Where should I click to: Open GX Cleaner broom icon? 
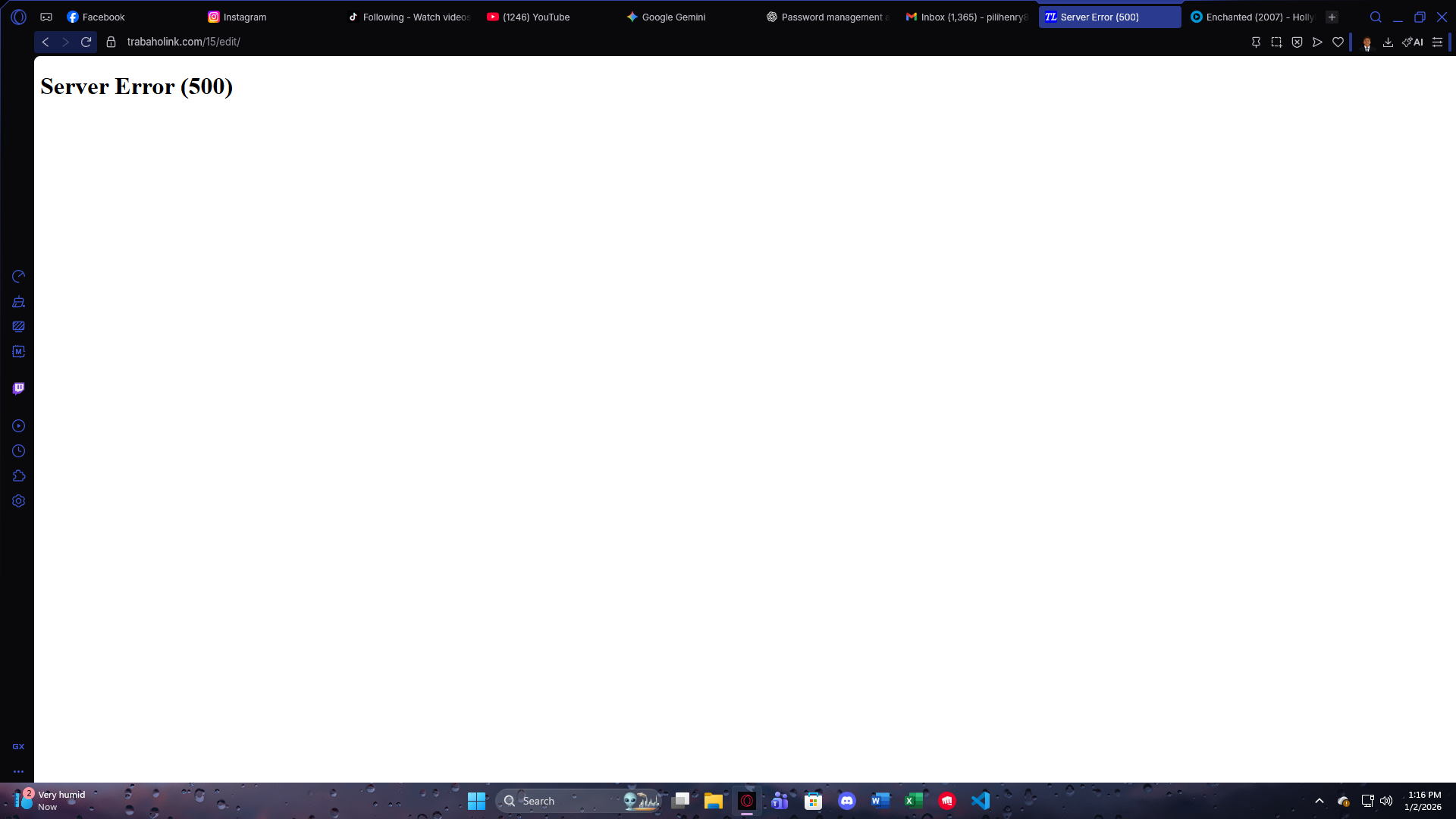click(18, 302)
